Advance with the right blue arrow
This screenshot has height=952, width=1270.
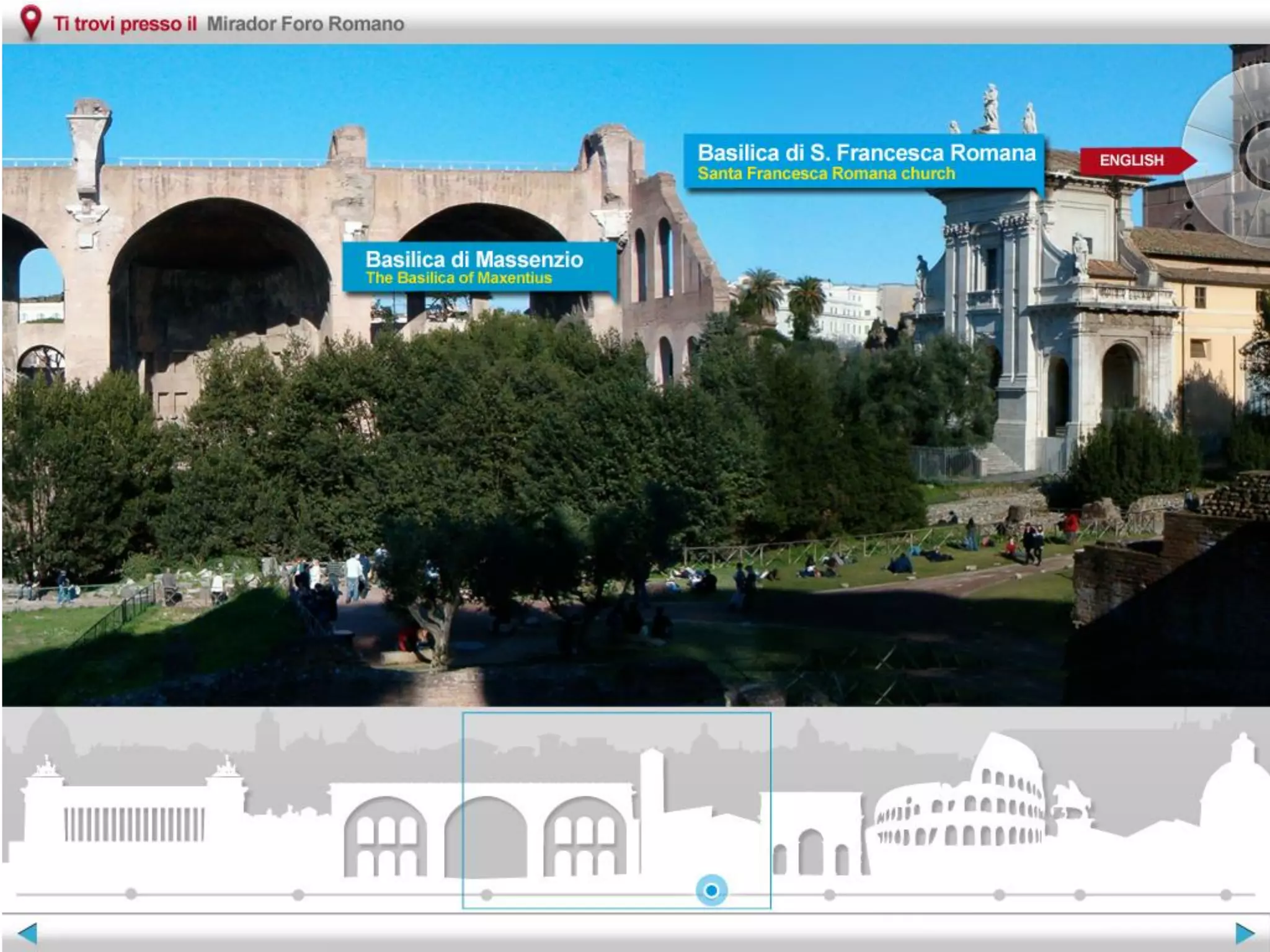[1243, 932]
